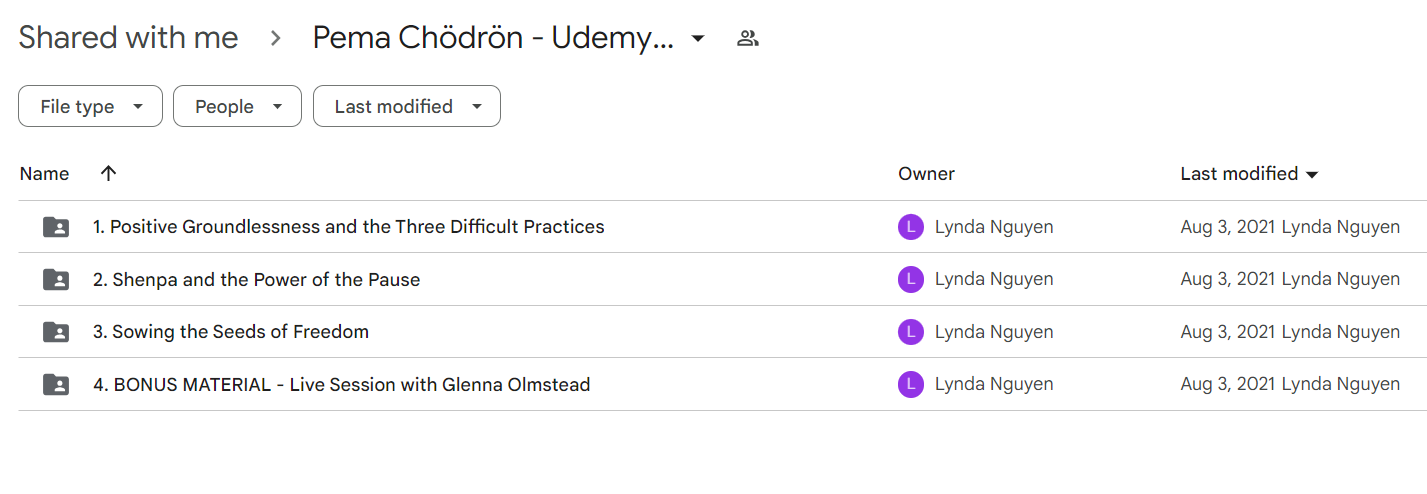Click shared folder icon for Shenpa row
The image size is (1427, 494).
tap(56, 280)
